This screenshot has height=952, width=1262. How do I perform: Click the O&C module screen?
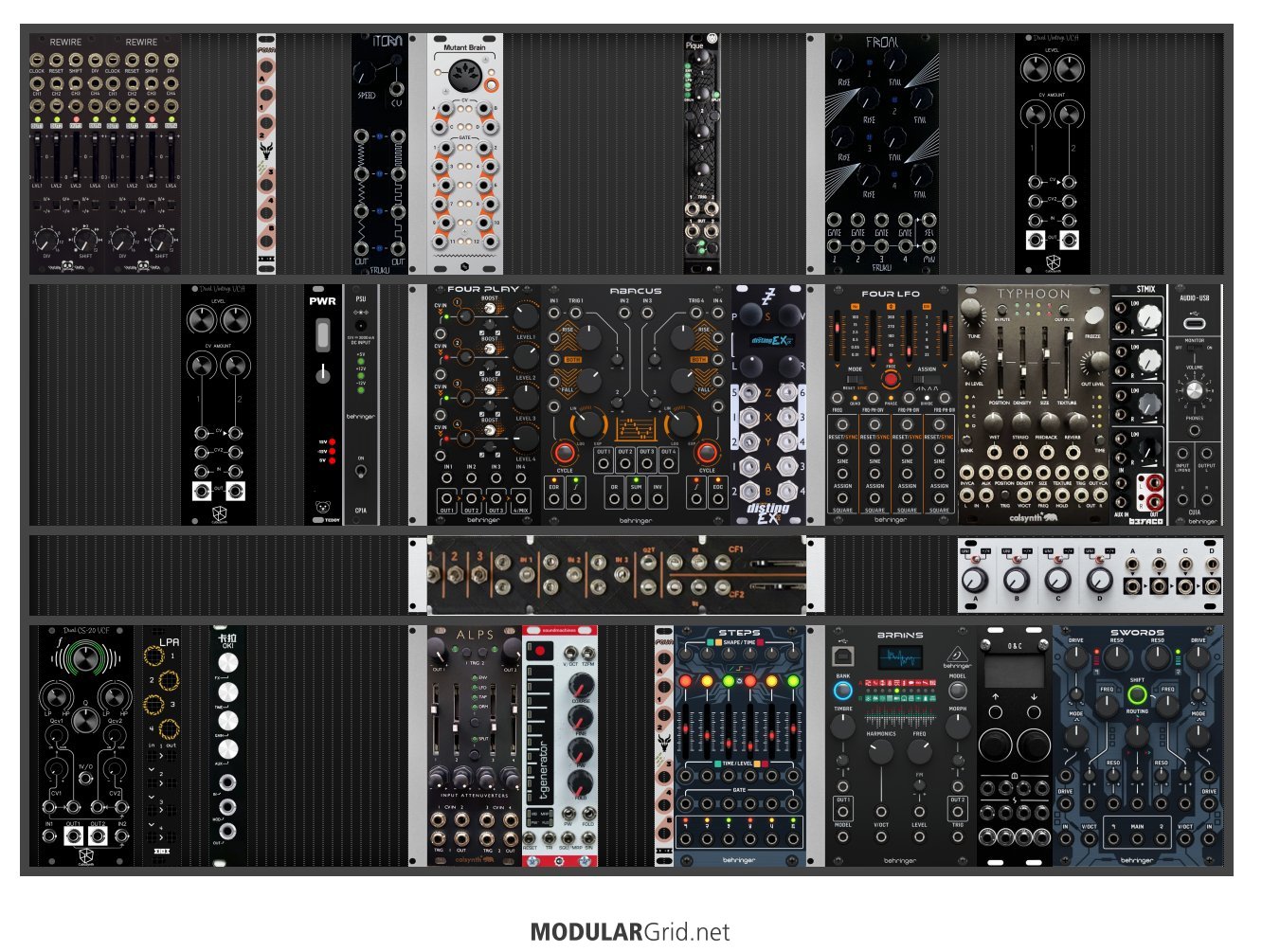coord(1014,672)
